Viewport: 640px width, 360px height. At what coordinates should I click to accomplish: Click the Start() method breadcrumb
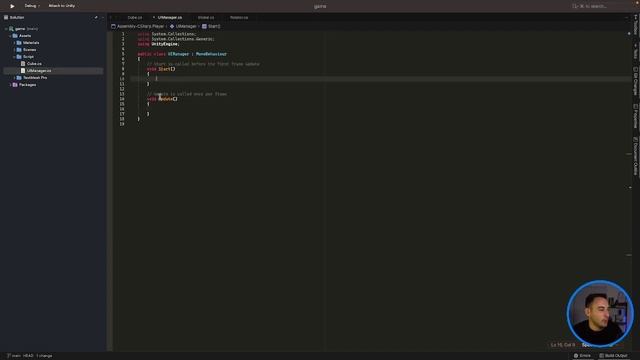coord(214,27)
